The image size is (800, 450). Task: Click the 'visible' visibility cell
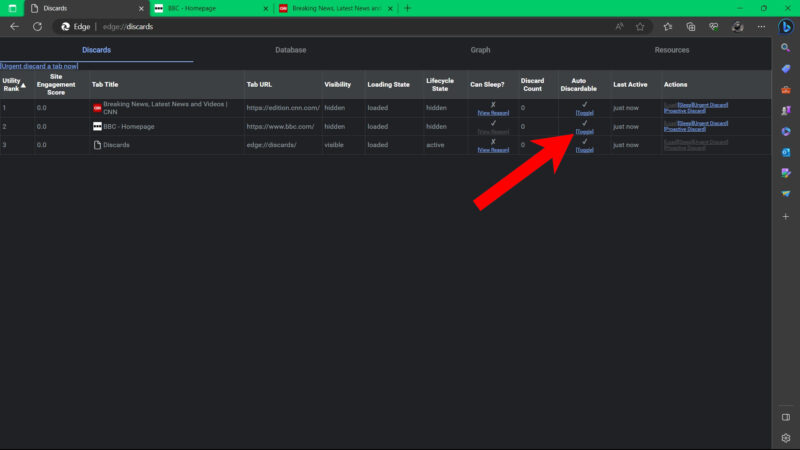334,145
